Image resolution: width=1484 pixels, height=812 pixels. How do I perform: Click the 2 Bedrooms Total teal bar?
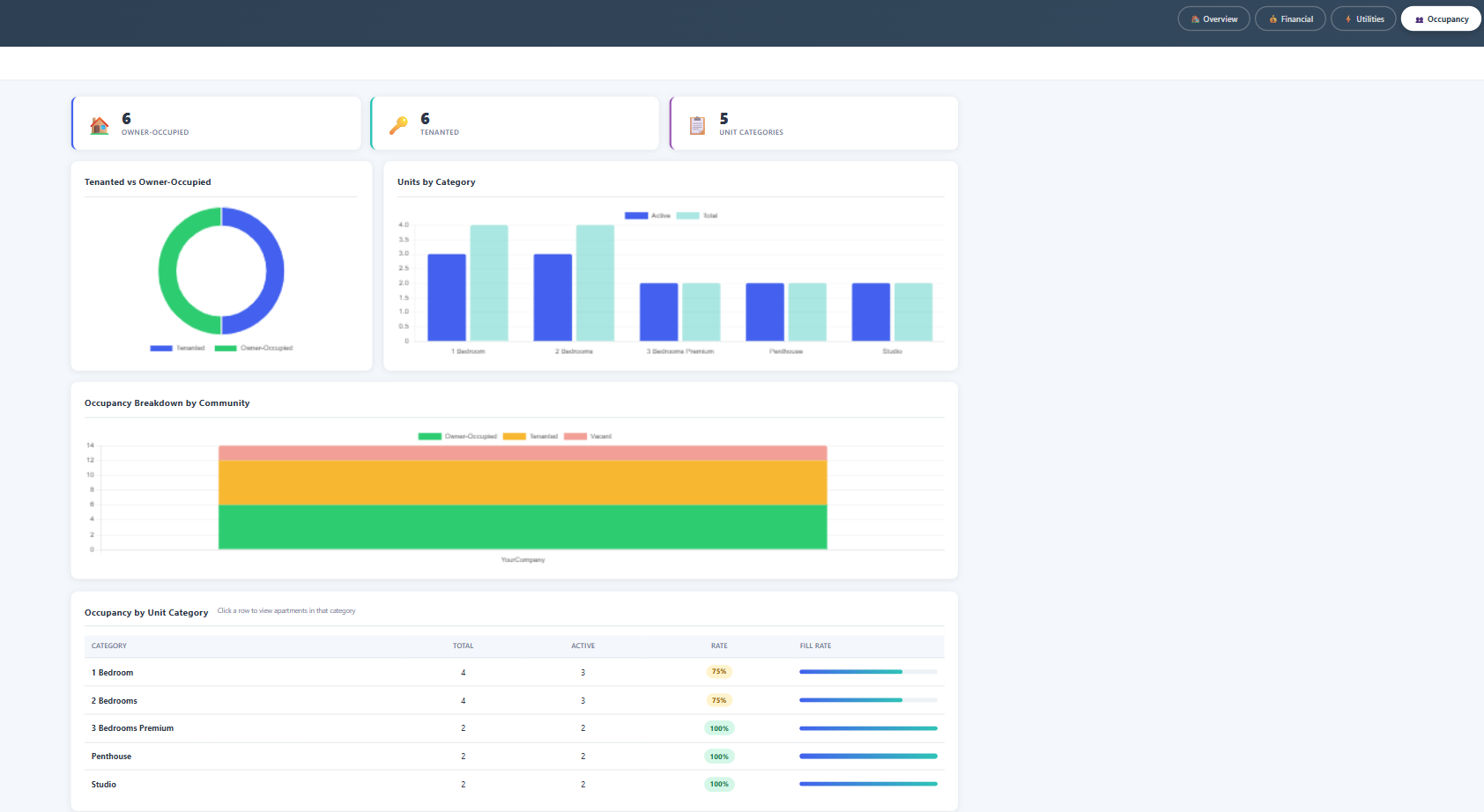[x=595, y=283]
